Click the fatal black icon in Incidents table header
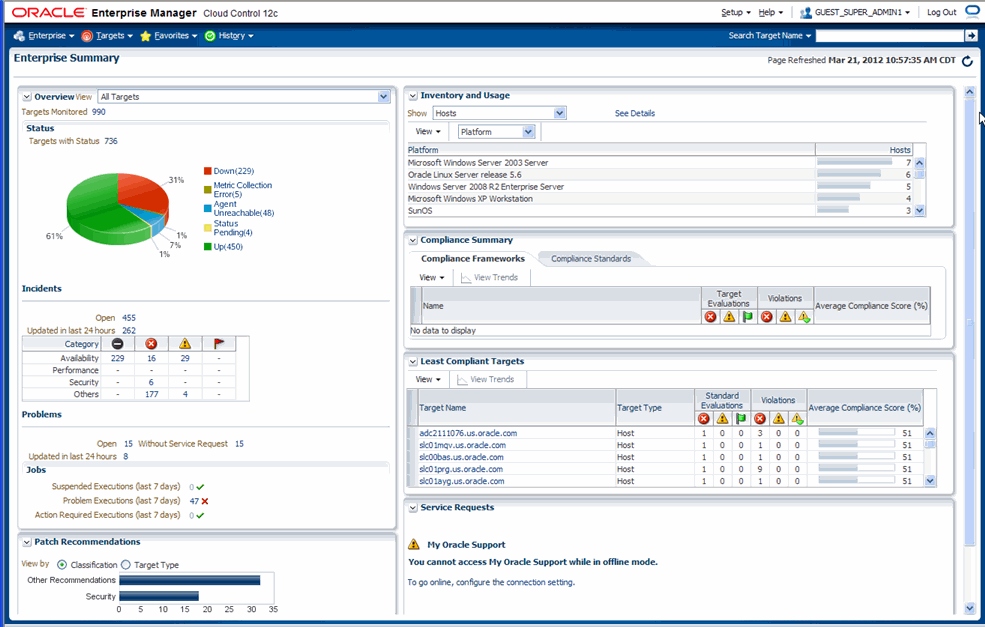Screen dimensions: 985x627 [x=117, y=344]
